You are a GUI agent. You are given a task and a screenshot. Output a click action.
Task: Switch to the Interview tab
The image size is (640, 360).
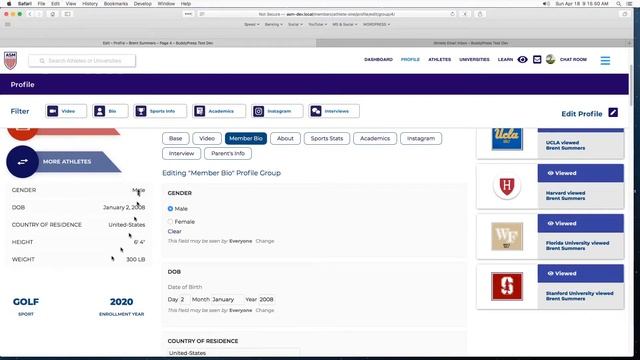(x=181, y=153)
